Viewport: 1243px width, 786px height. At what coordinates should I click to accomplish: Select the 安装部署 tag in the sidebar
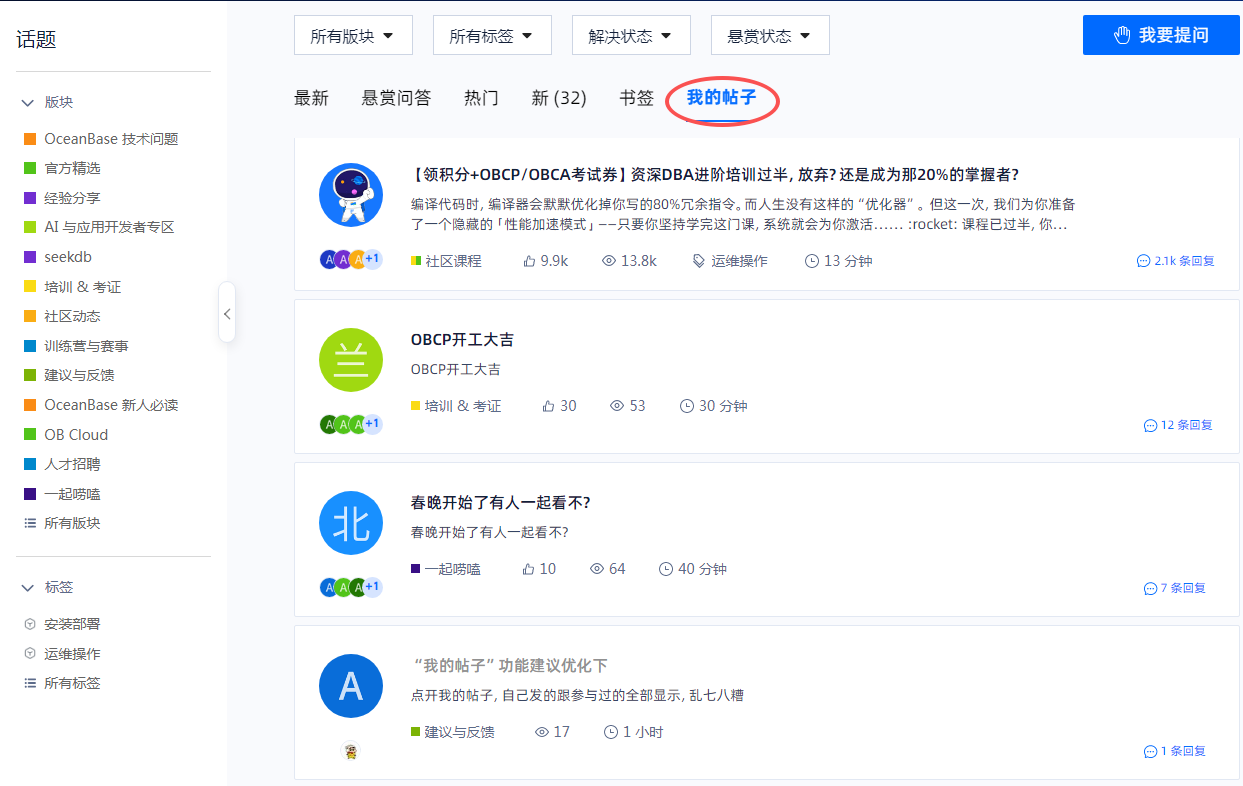(x=71, y=624)
